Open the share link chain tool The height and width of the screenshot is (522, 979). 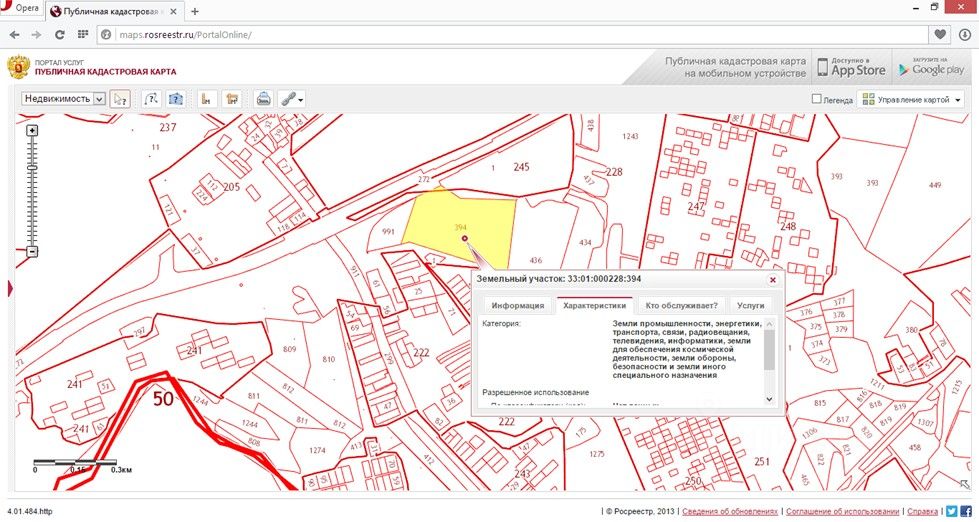288,99
